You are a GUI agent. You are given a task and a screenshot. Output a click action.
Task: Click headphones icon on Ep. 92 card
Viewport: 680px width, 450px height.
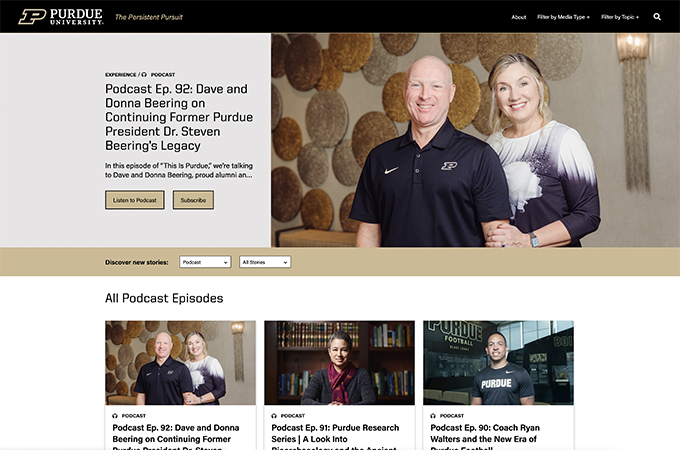[115, 416]
